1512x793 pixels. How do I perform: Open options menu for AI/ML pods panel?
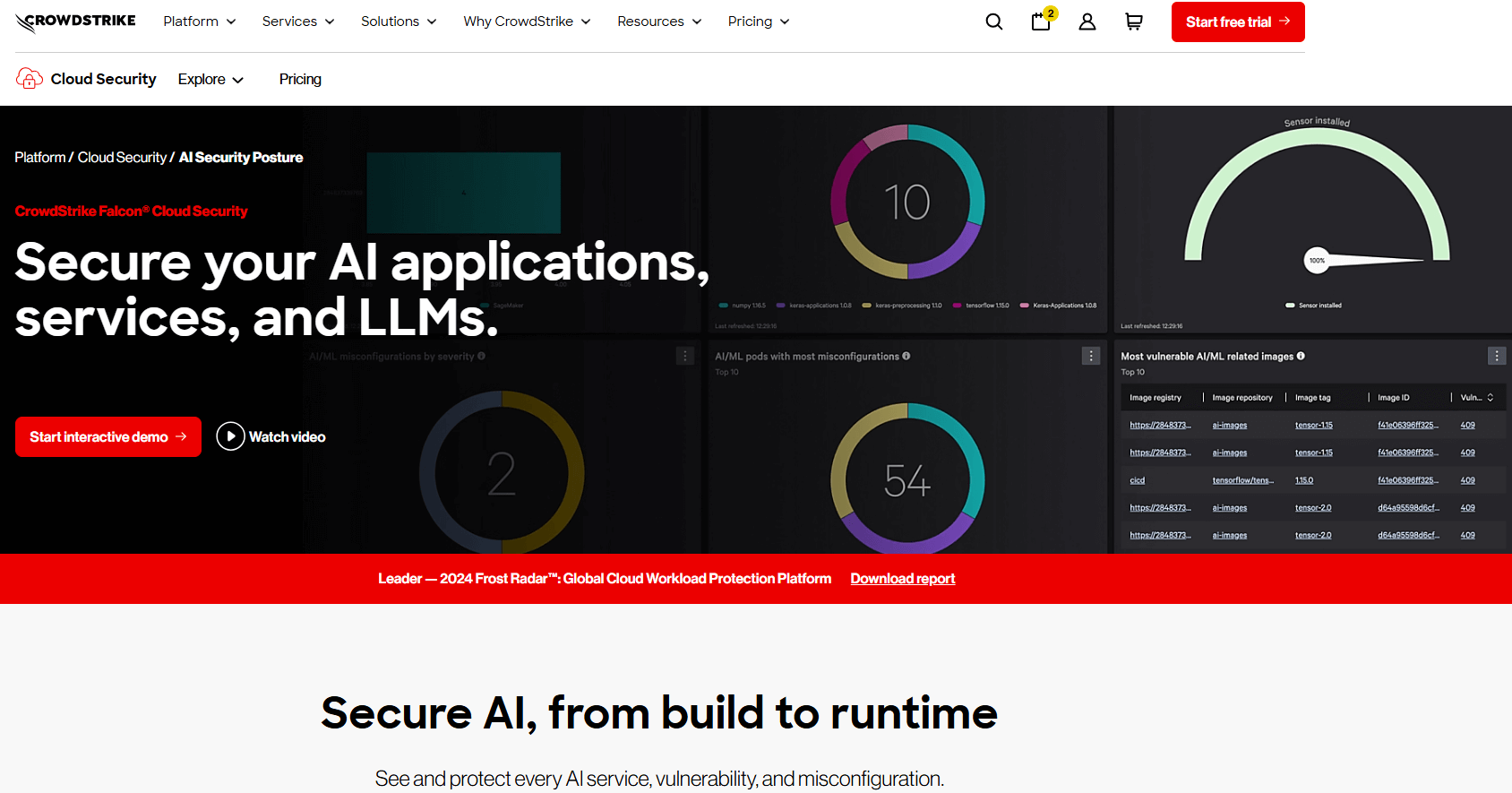pyautogui.click(x=1091, y=356)
